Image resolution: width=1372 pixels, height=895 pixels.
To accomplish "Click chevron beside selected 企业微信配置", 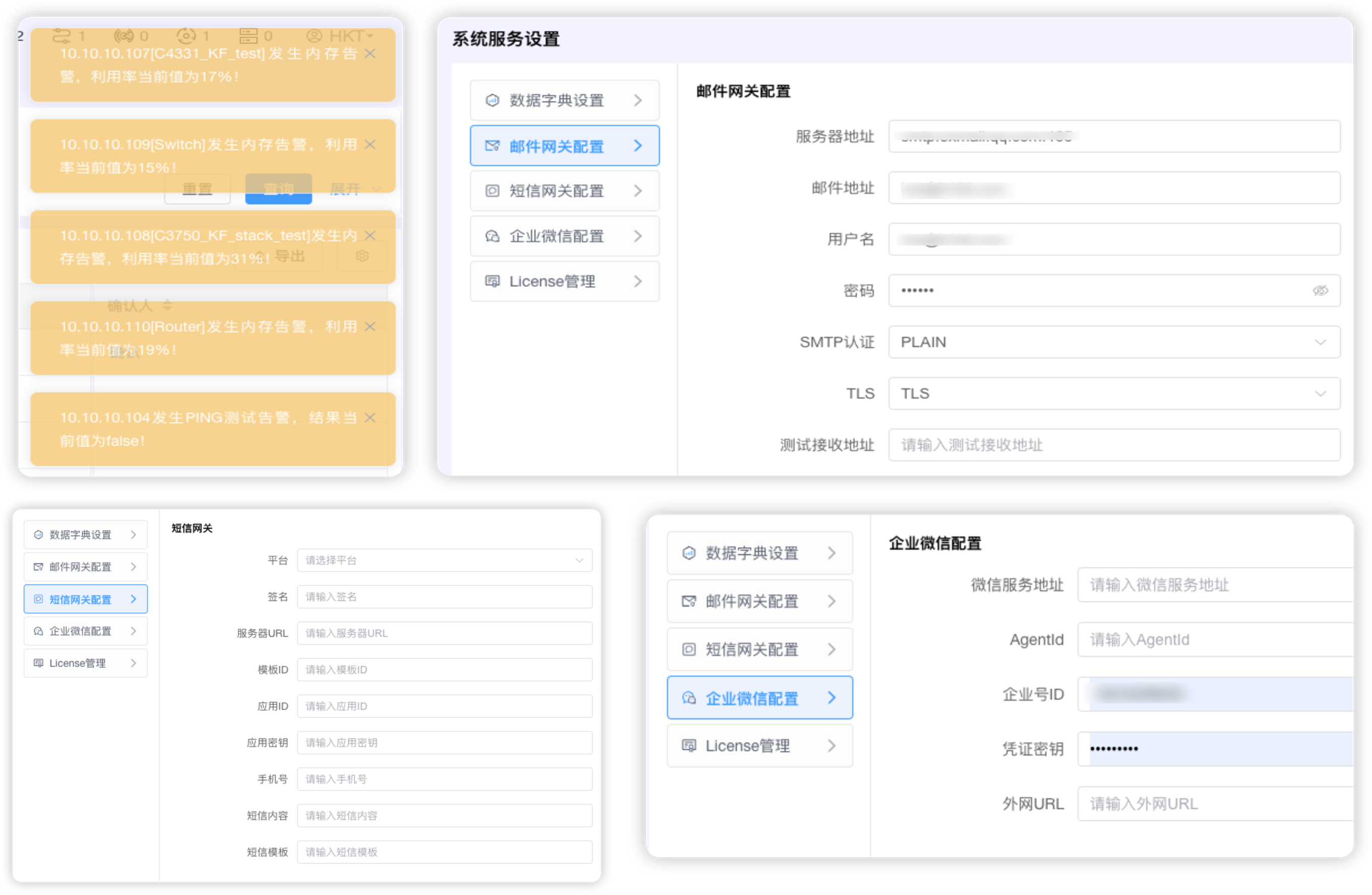I will click(831, 698).
